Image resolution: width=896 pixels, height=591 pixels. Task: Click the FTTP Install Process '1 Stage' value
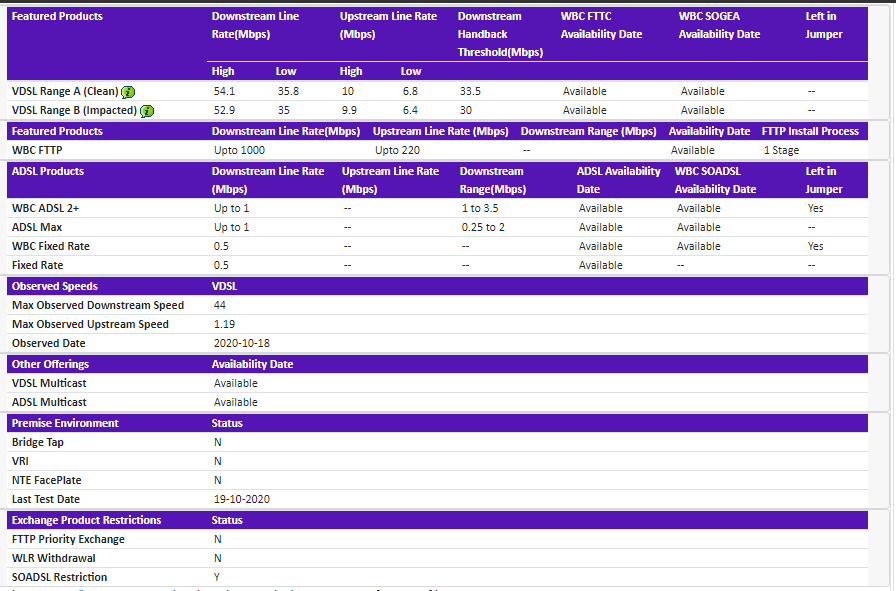pos(781,150)
